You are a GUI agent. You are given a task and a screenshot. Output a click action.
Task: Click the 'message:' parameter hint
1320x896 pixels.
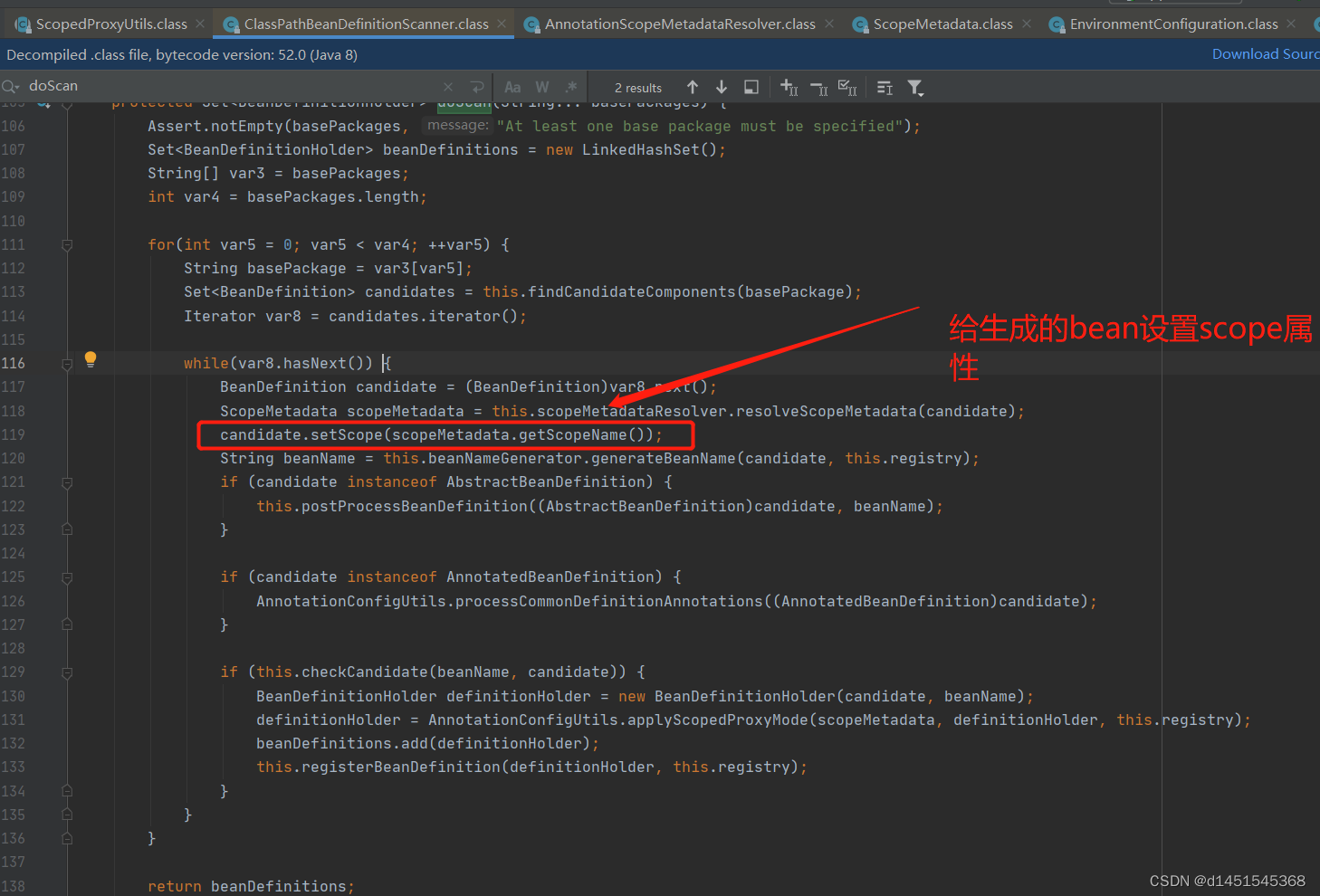pos(458,126)
